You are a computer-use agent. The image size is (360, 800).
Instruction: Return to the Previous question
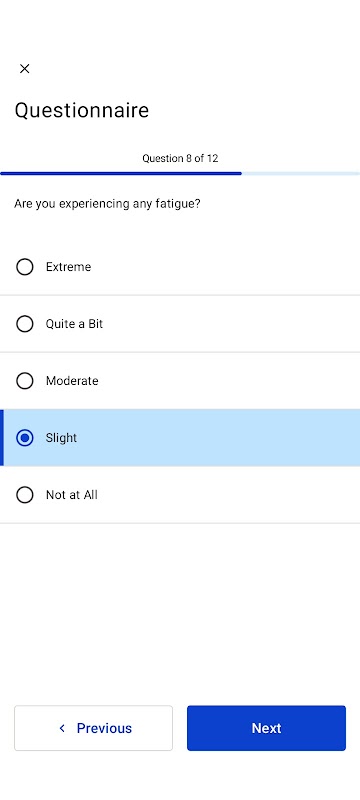pos(93,728)
